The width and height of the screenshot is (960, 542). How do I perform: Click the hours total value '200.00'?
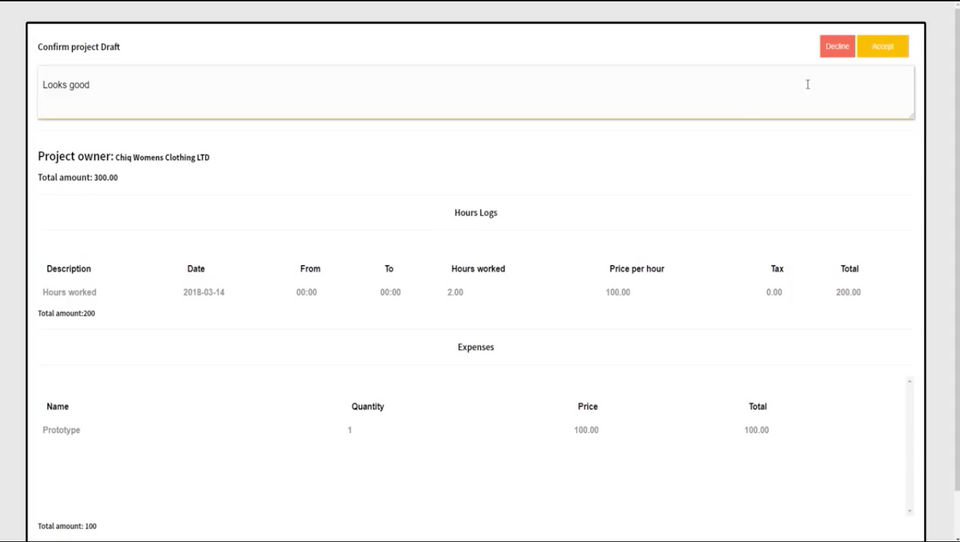pos(848,292)
